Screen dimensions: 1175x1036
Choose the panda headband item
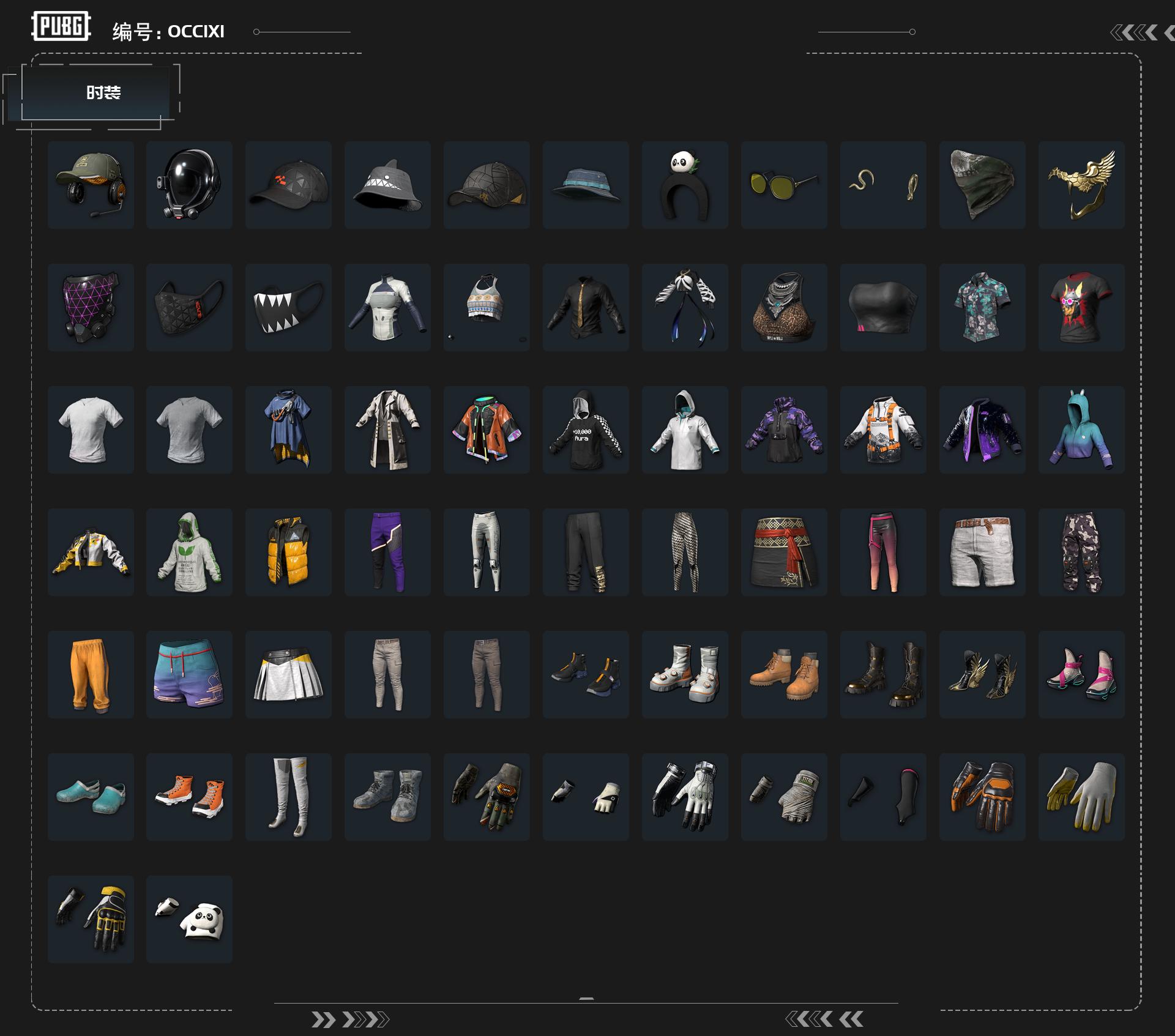(x=685, y=185)
